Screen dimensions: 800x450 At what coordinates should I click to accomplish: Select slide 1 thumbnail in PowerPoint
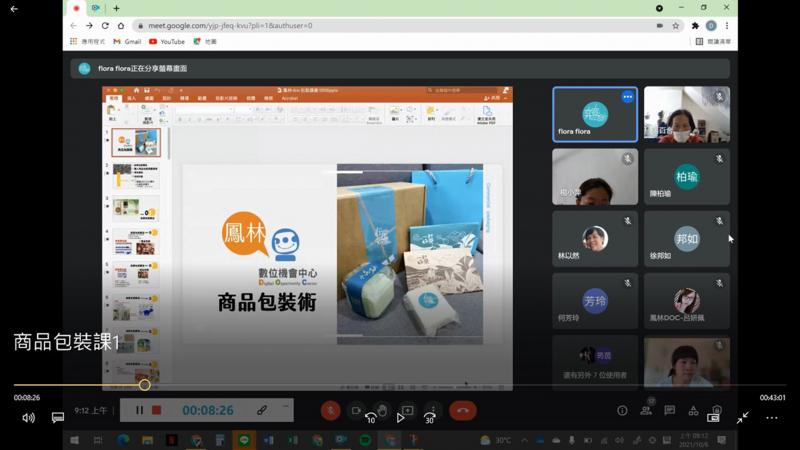click(136, 142)
